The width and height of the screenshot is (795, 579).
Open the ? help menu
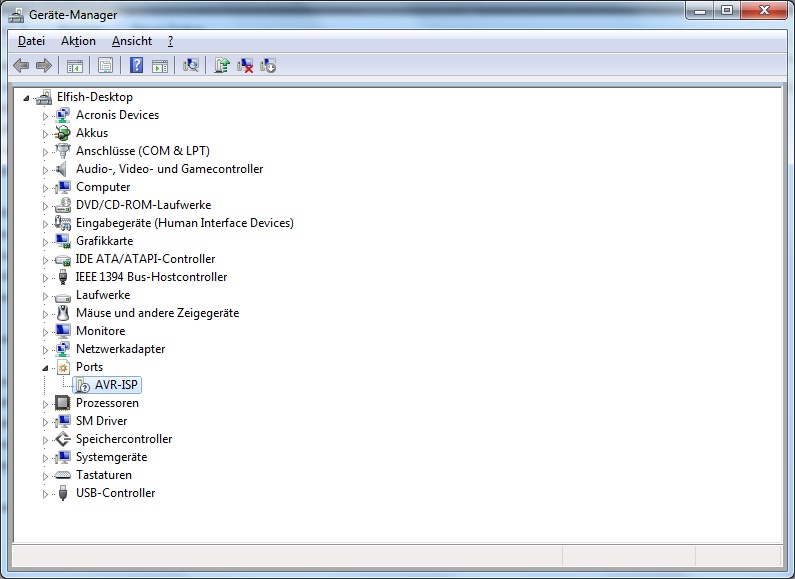(x=170, y=41)
